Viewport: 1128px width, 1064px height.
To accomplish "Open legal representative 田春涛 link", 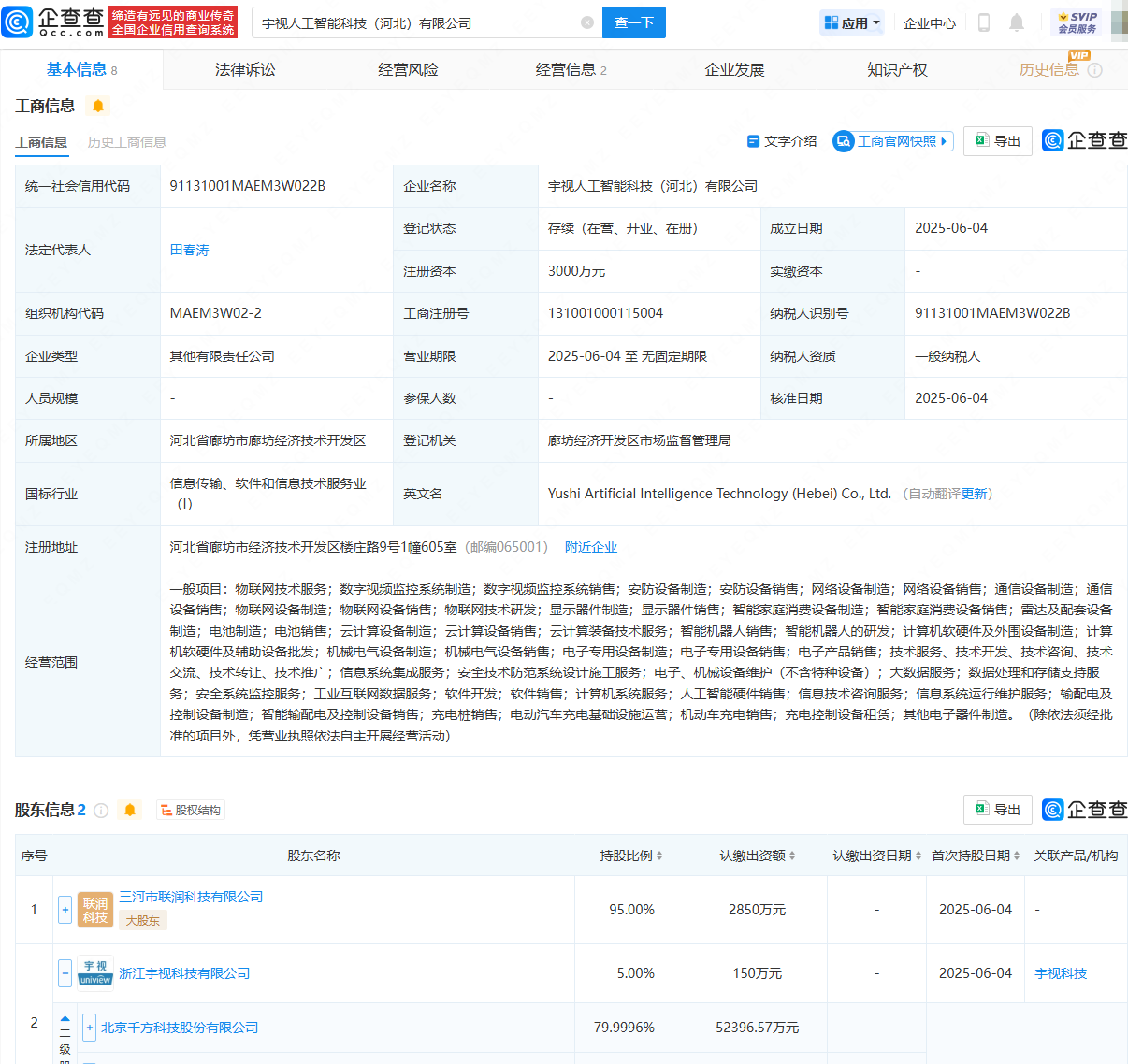I will coord(190,250).
